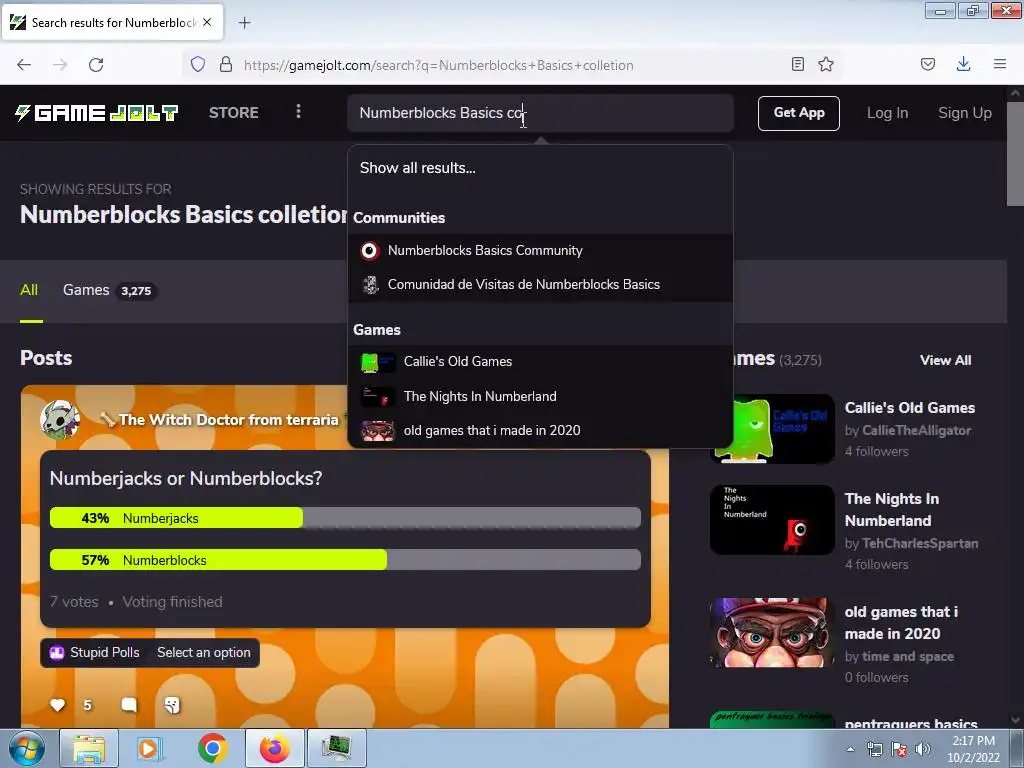
Task: Click the volume speaker tray icon
Action: (923, 749)
